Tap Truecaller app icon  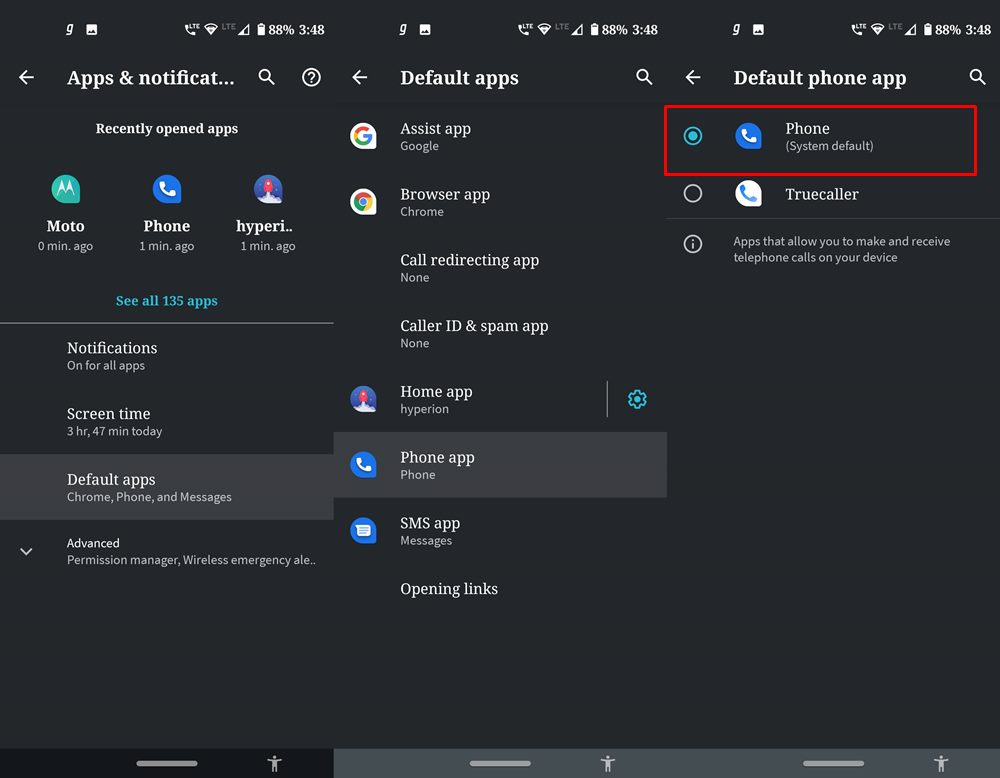pos(749,193)
